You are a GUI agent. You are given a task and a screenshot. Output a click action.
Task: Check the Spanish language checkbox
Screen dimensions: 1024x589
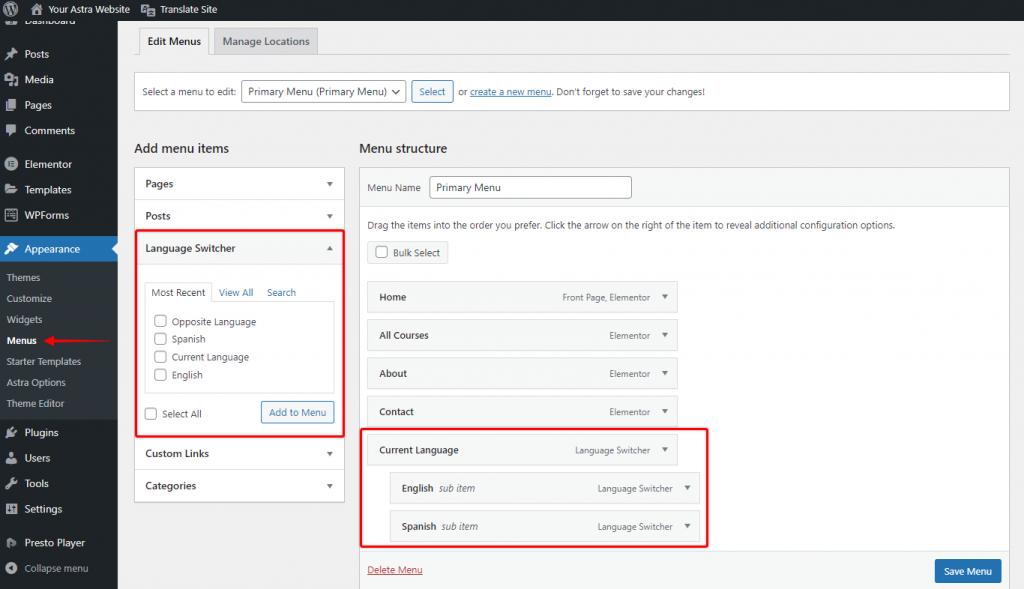tap(160, 339)
